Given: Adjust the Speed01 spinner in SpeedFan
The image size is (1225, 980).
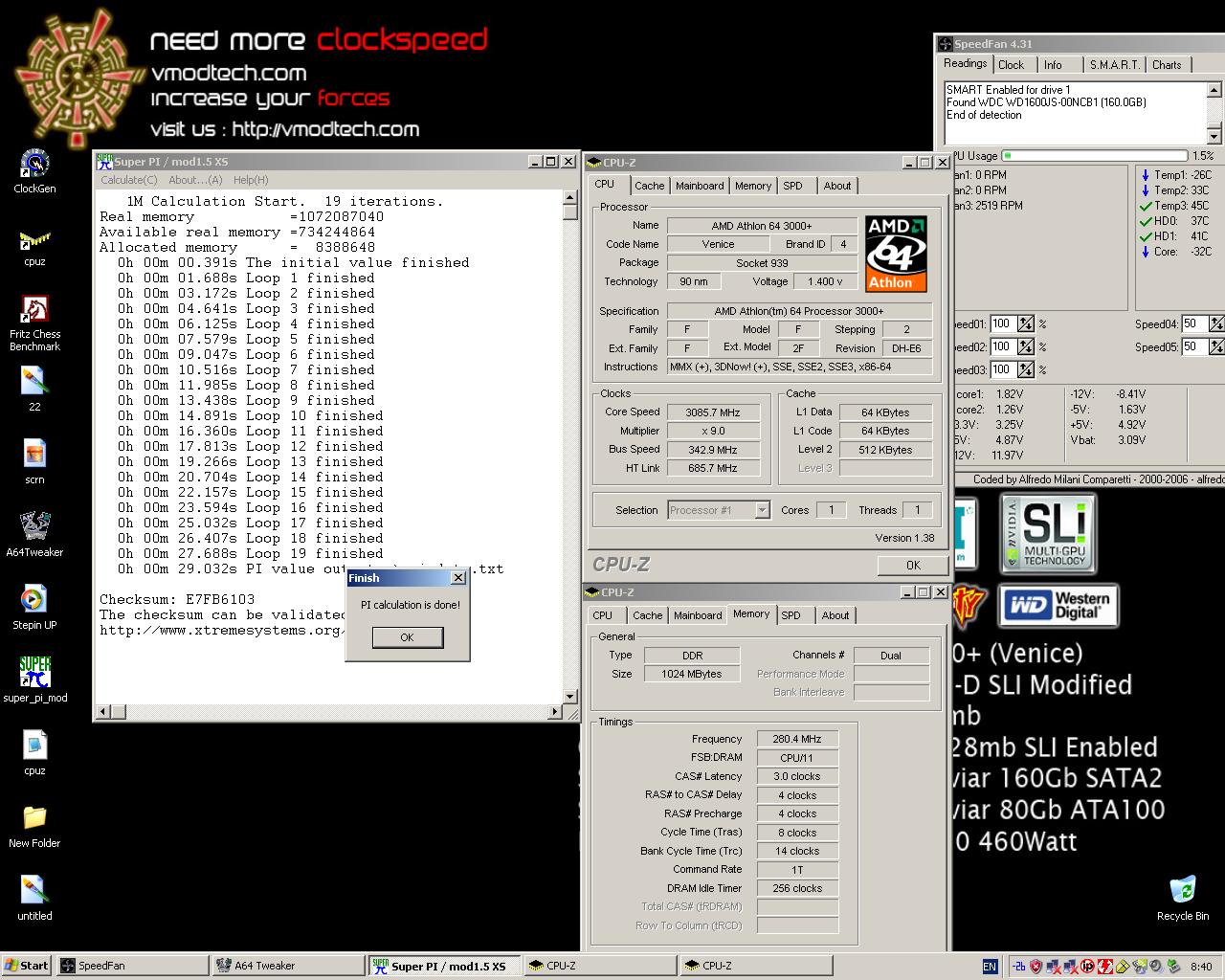Looking at the screenshot, I should (x=1026, y=323).
